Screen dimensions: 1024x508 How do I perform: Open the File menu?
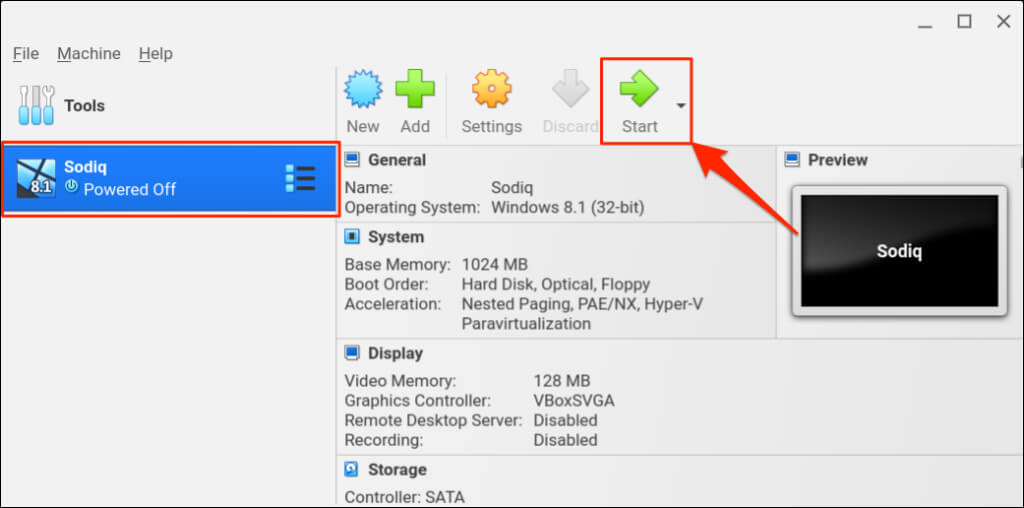pos(26,54)
